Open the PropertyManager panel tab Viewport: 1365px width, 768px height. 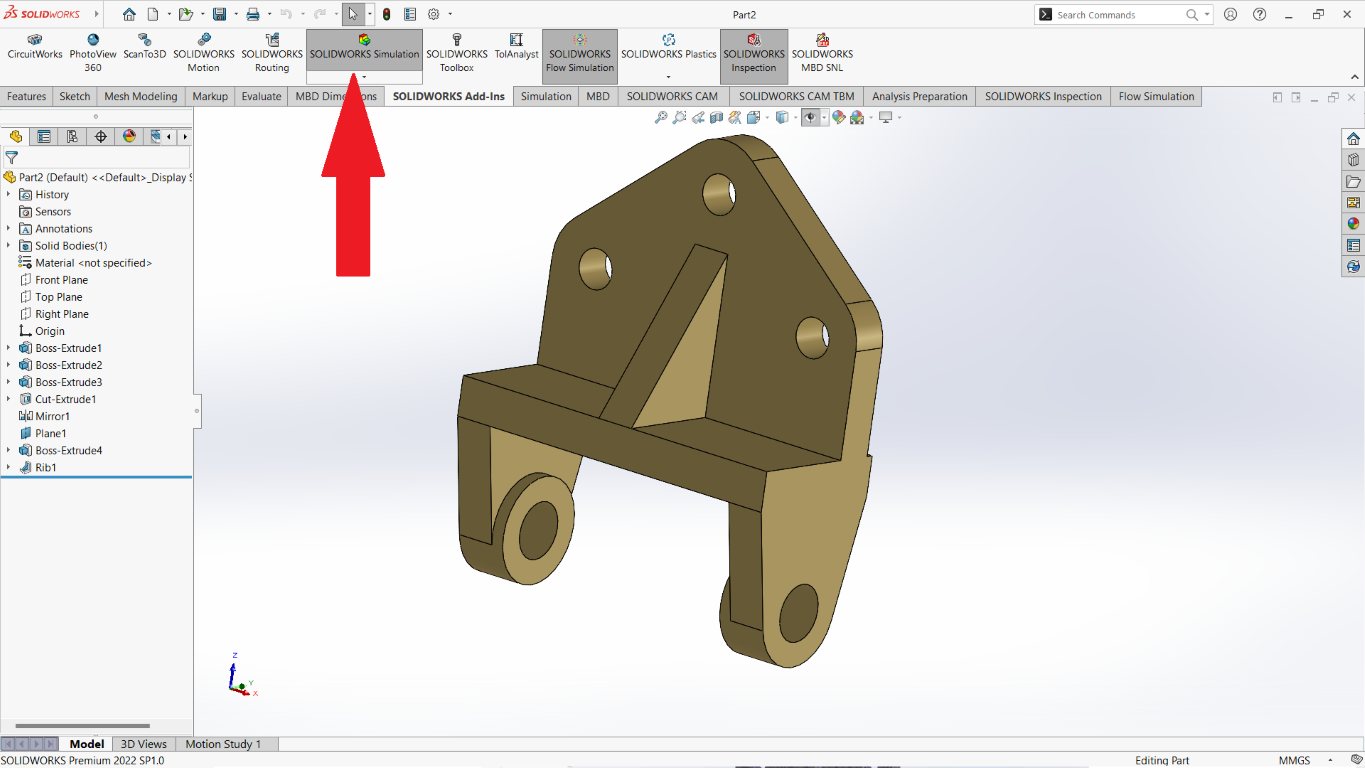point(43,137)
